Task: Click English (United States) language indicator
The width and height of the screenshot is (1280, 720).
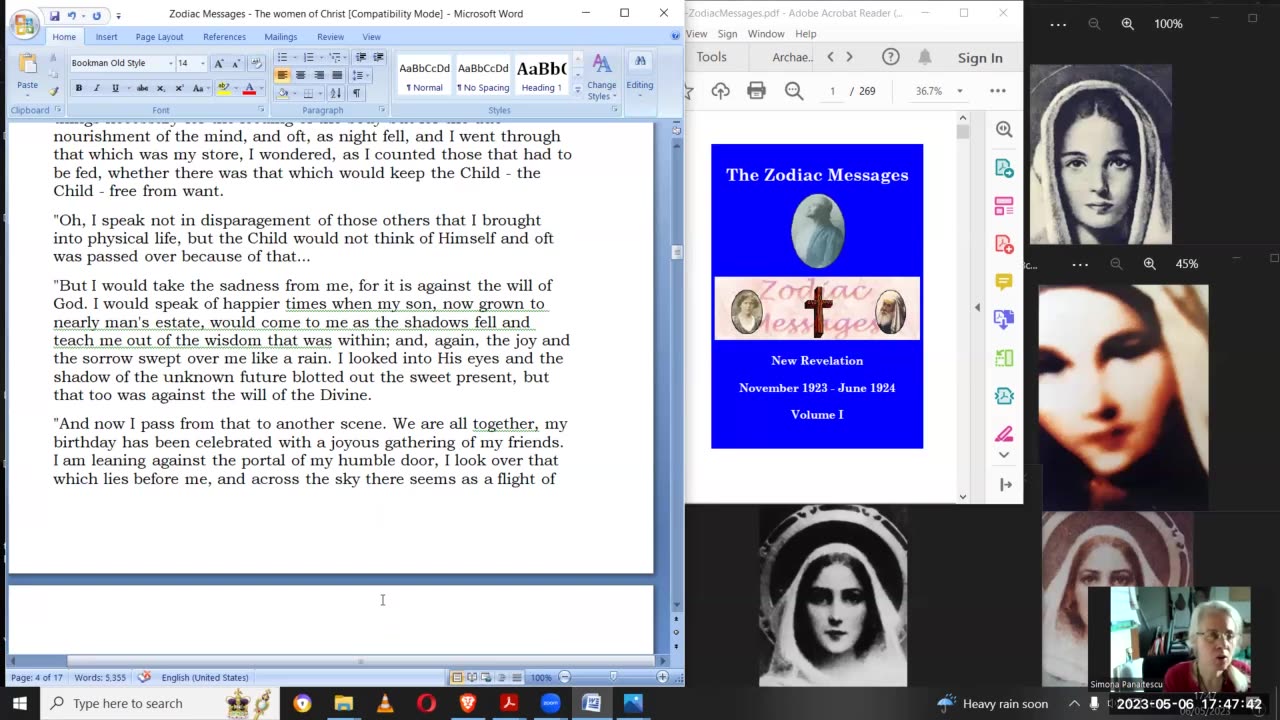Action: click(x=205, y=677)
